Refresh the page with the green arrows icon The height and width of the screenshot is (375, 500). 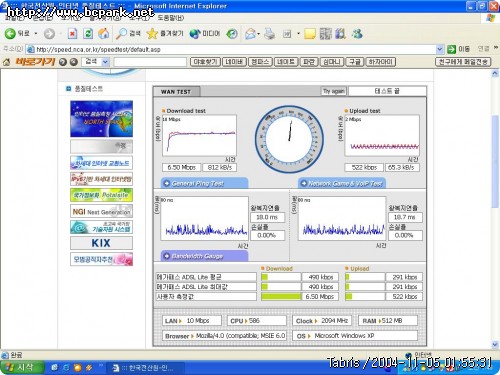point(88,34)
